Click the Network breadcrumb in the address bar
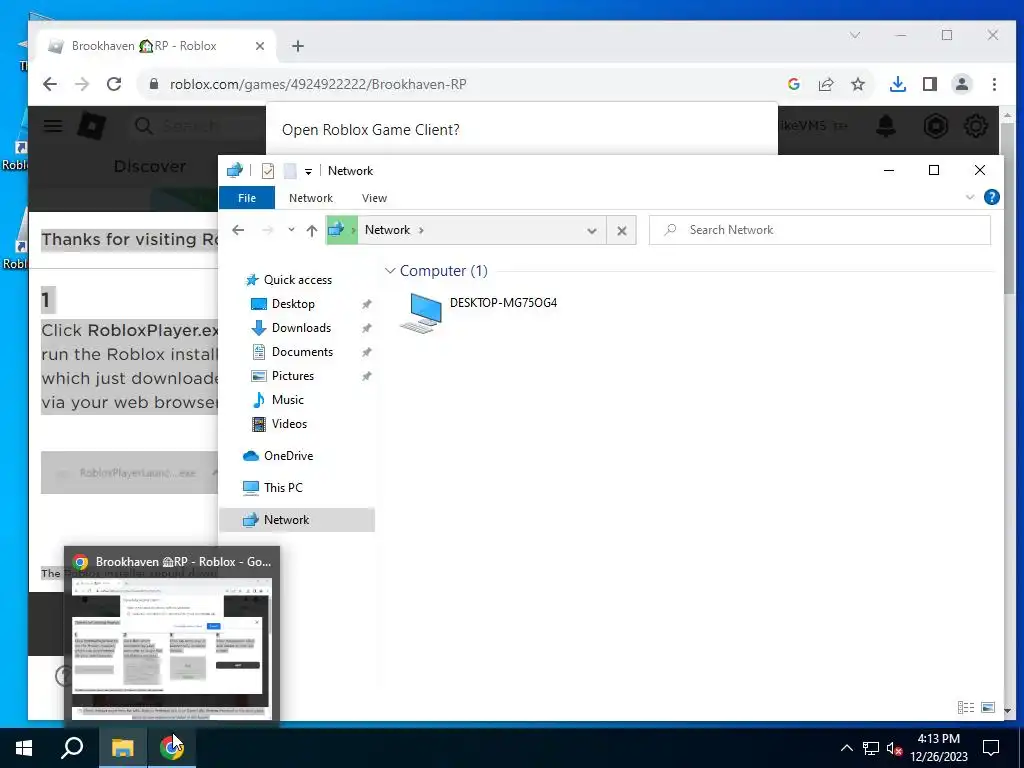 click(387, 230)
